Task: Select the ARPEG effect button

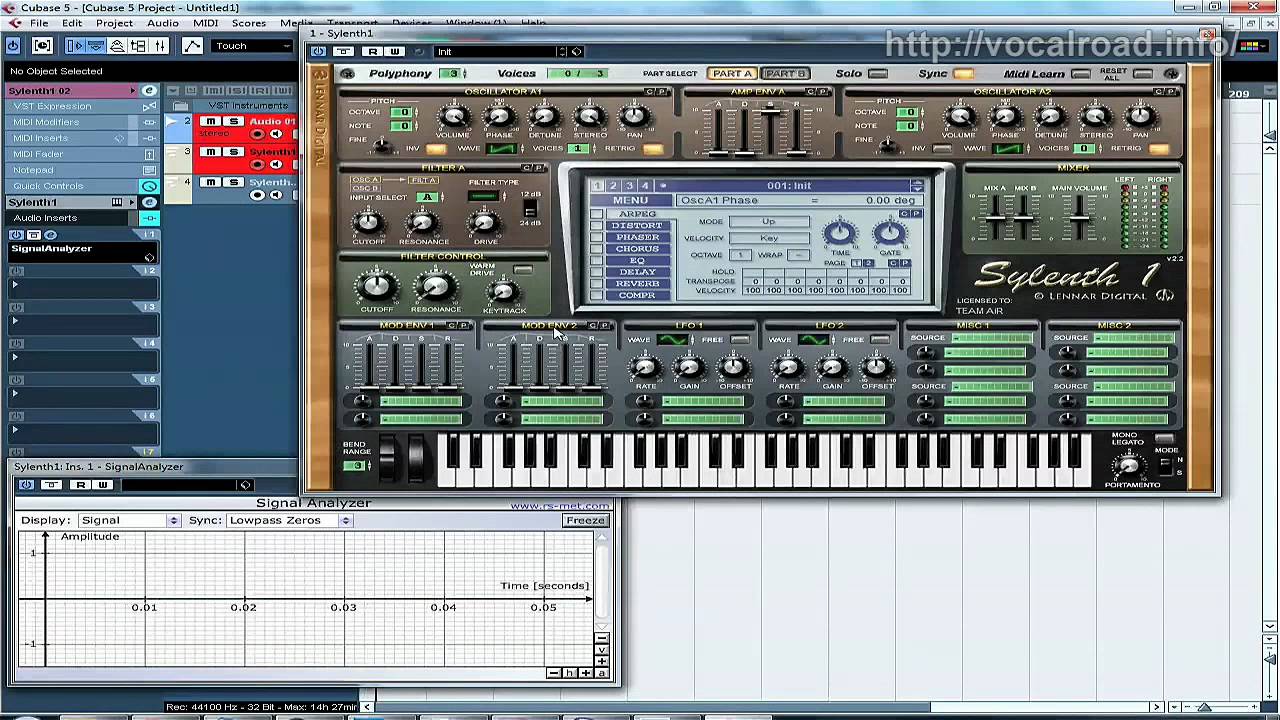Action: click(x=637, y=214)
